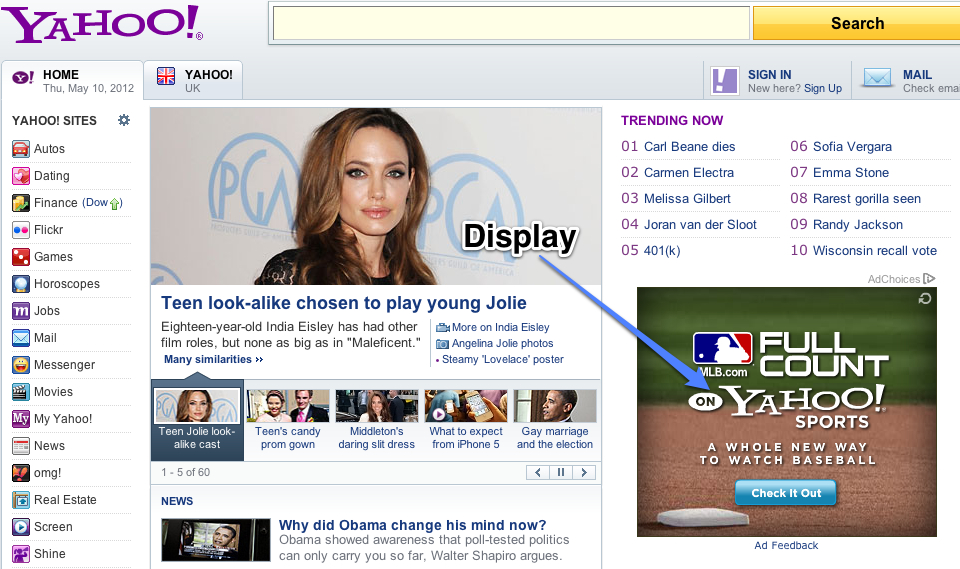Switch to the HOME tab
Screen dimensions: 960x569
(72, 80)
